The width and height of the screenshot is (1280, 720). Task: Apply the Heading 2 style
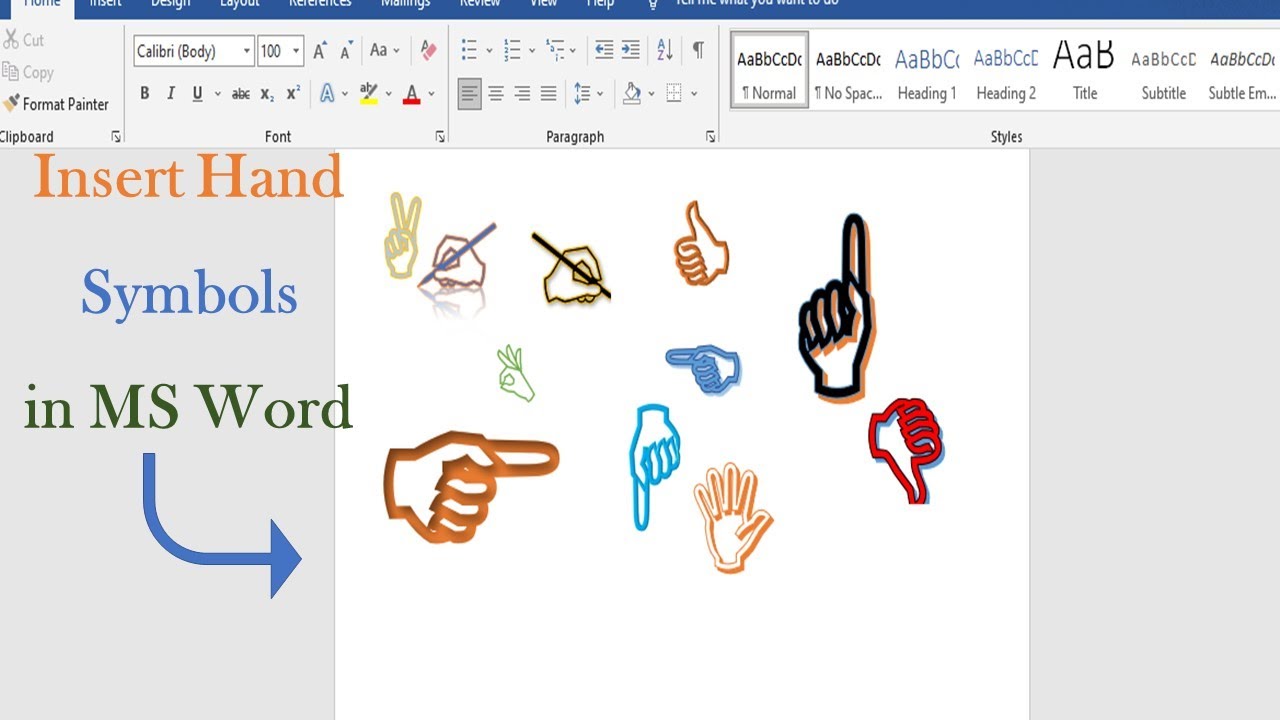pyautogui.click(x=1006, y=70)
